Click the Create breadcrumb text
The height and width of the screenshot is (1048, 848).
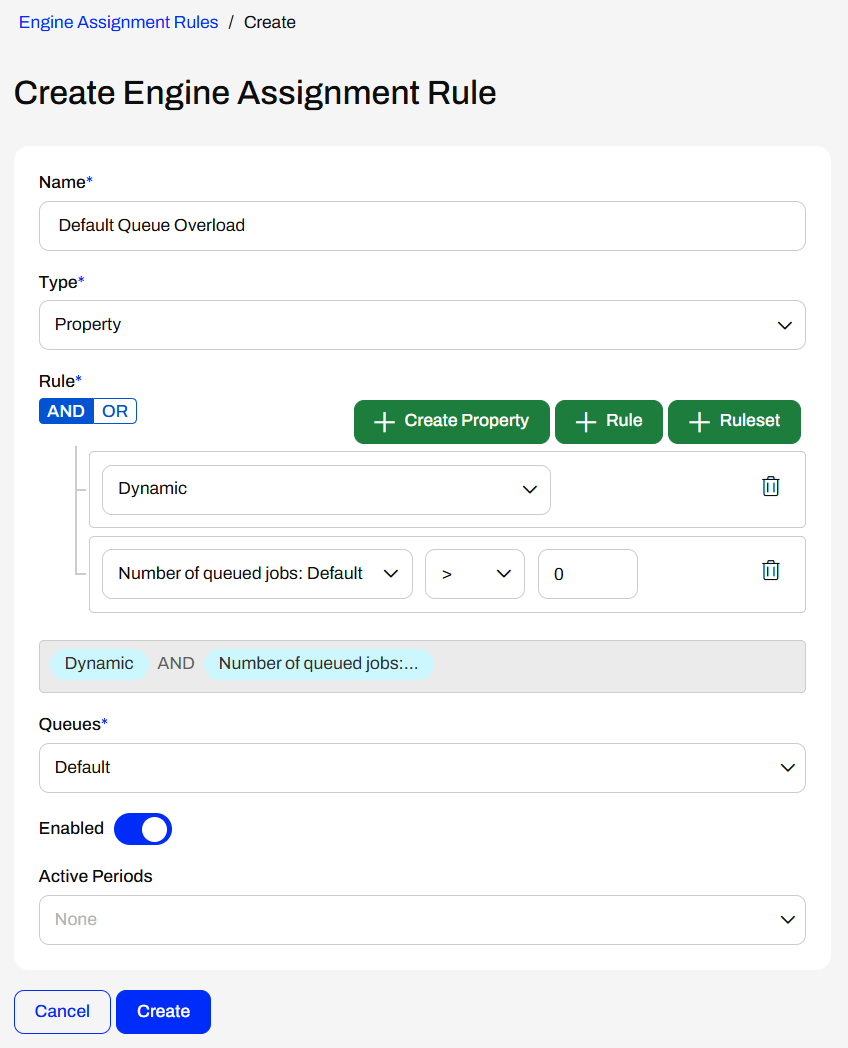pos(269,22)
